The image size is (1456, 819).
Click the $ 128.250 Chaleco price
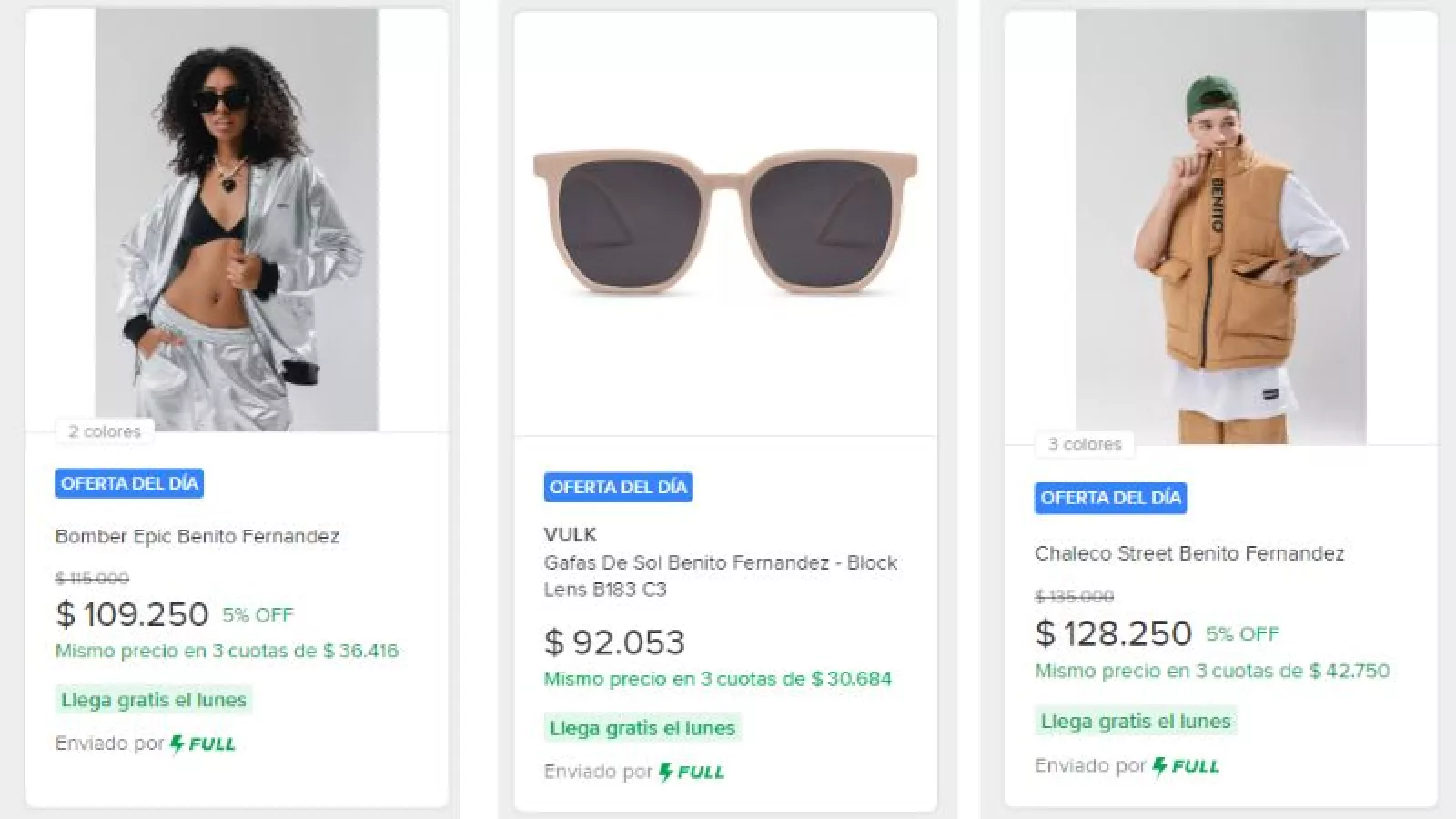(x=1113, y=633)
